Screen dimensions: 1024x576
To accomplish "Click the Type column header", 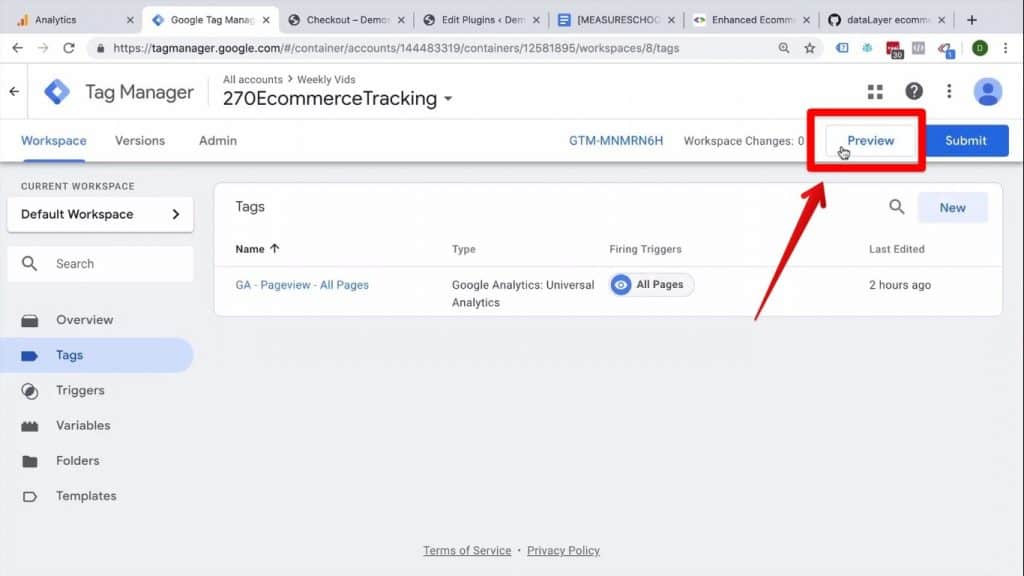I will pyautogui.click(x=464, y=249).
